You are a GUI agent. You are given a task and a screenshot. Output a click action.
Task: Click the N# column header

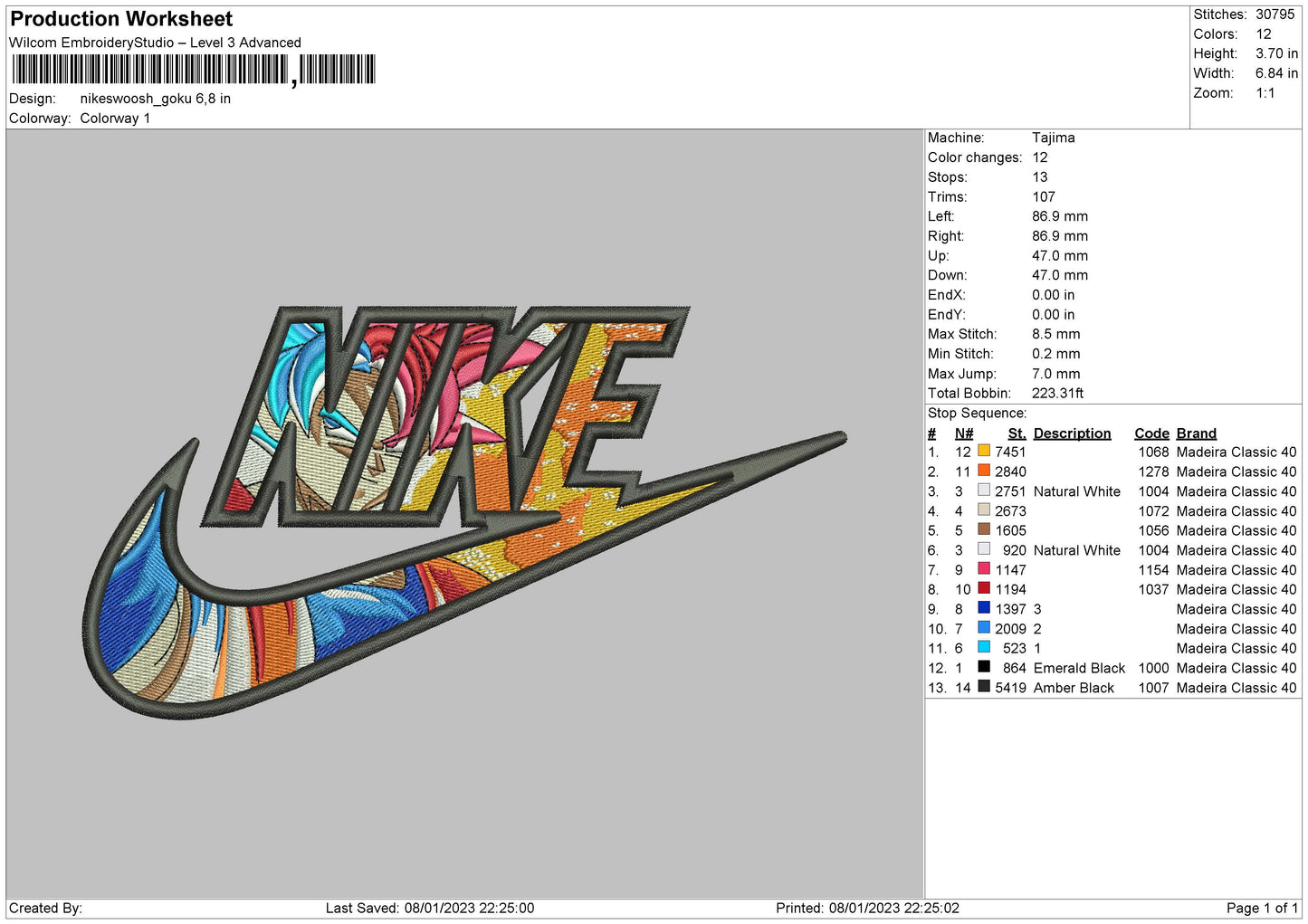tap(963, 433)
